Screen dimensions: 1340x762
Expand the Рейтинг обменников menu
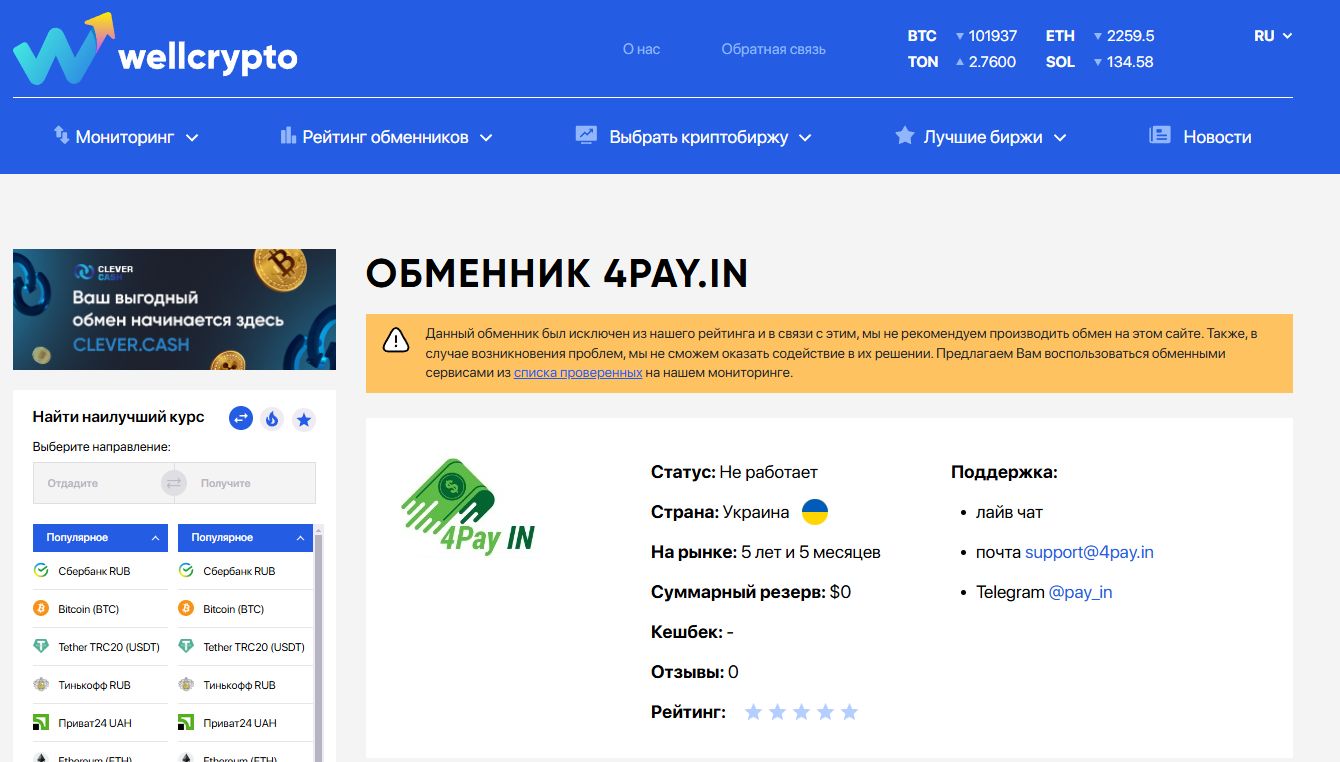click(386, 137)
